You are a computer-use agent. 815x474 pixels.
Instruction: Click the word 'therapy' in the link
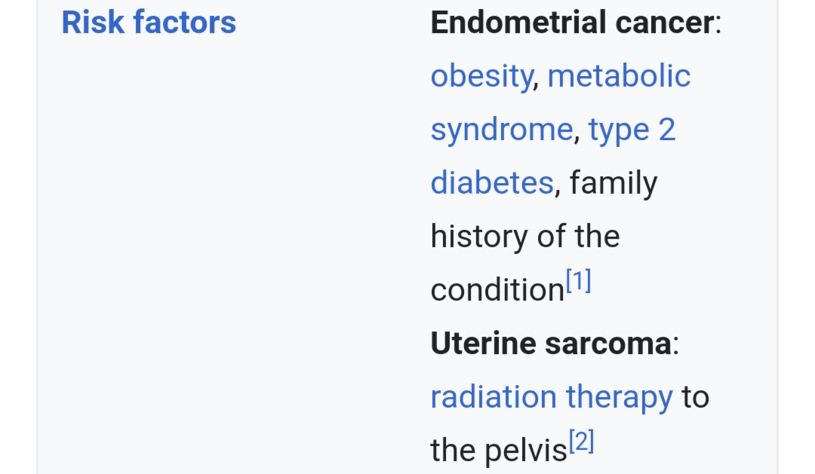point(619,397)
